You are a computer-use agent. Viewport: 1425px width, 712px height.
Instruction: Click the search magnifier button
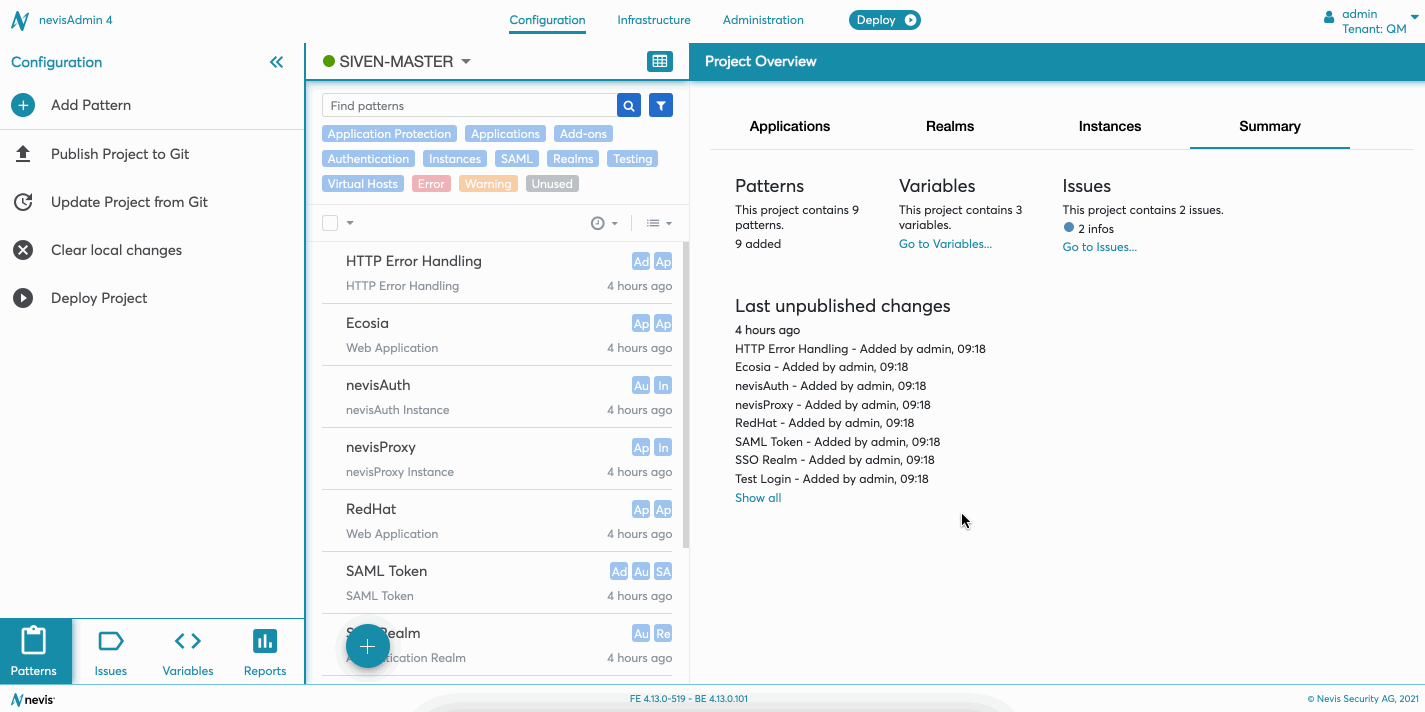(x=629, y=105)
